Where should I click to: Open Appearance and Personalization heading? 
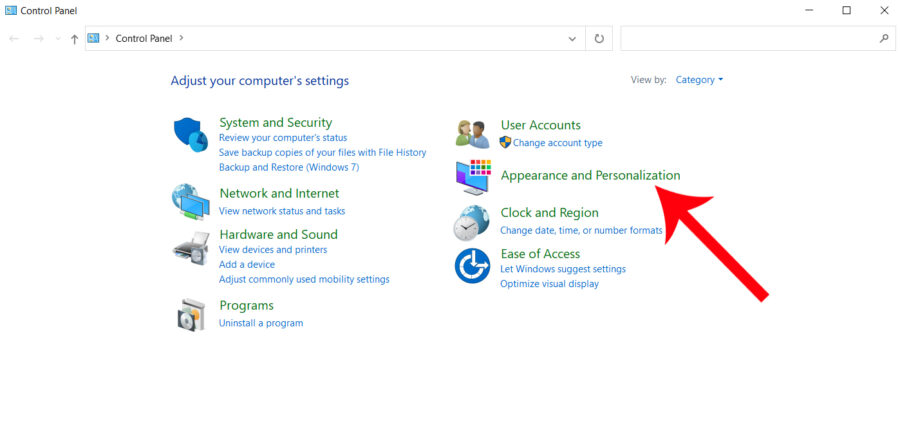[591, 175]
